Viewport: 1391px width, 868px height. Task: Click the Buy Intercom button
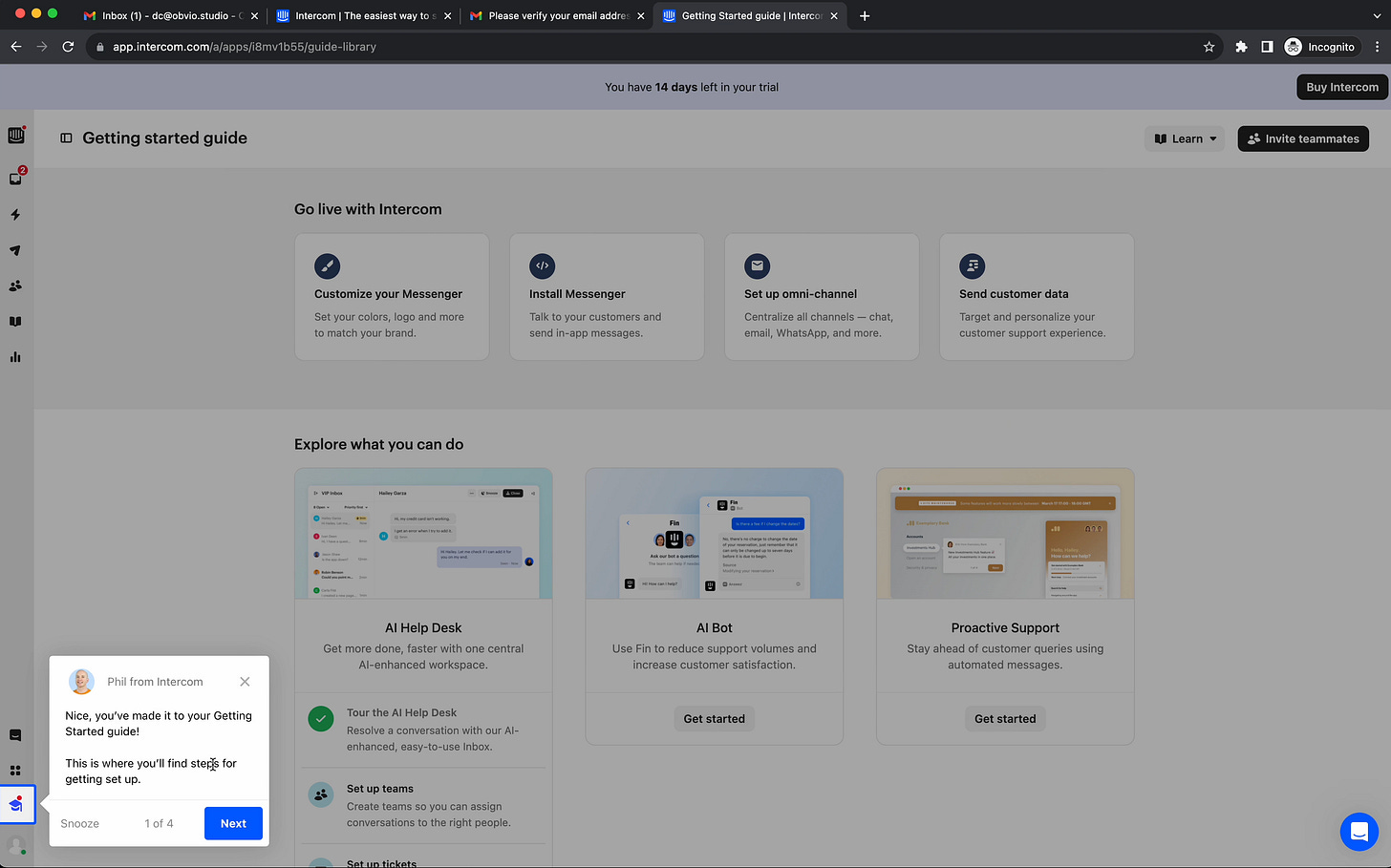coord(1342,87)
